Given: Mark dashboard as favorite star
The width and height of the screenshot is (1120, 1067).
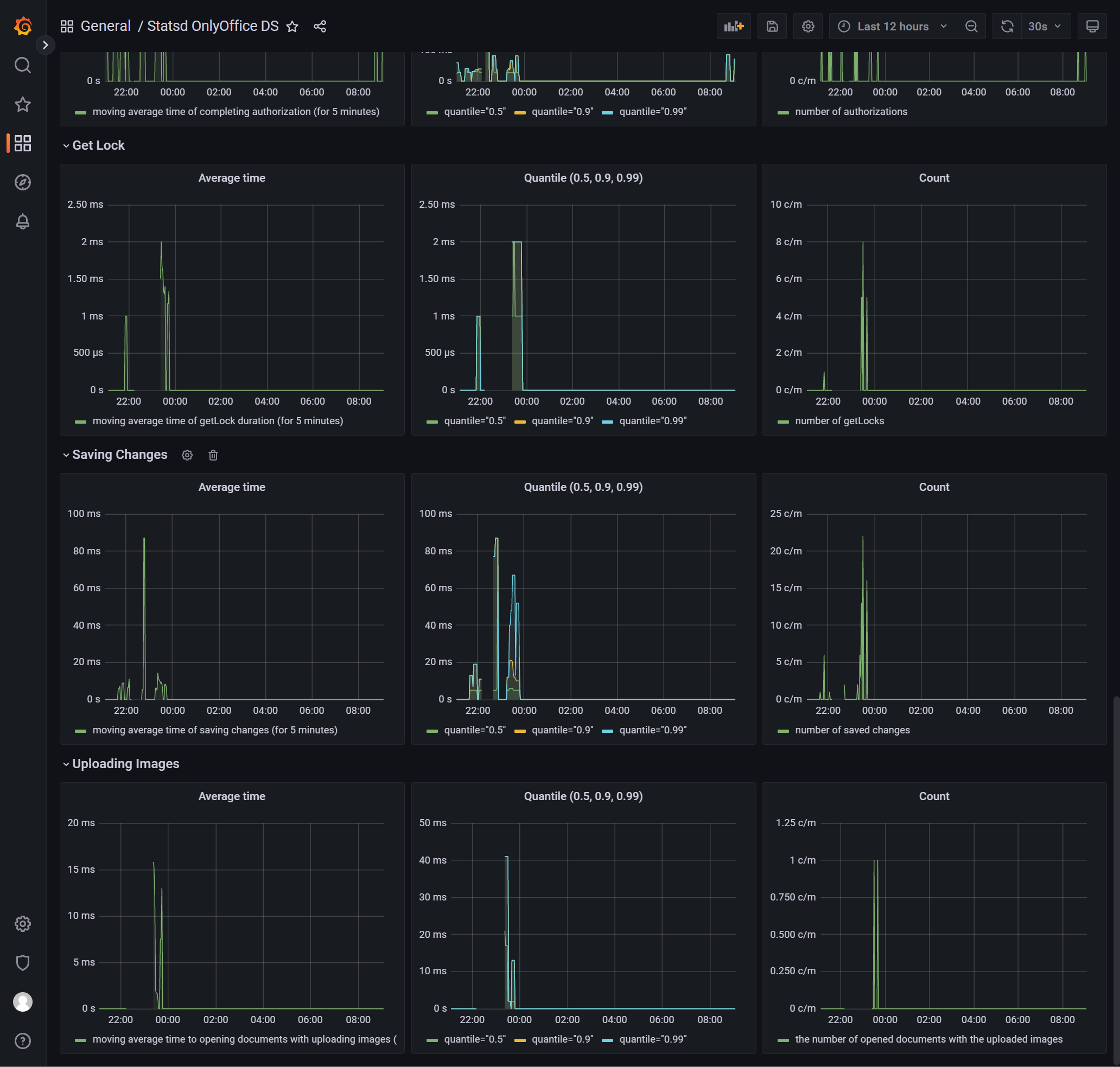Looking at the screenshot, I should point(292,26).
